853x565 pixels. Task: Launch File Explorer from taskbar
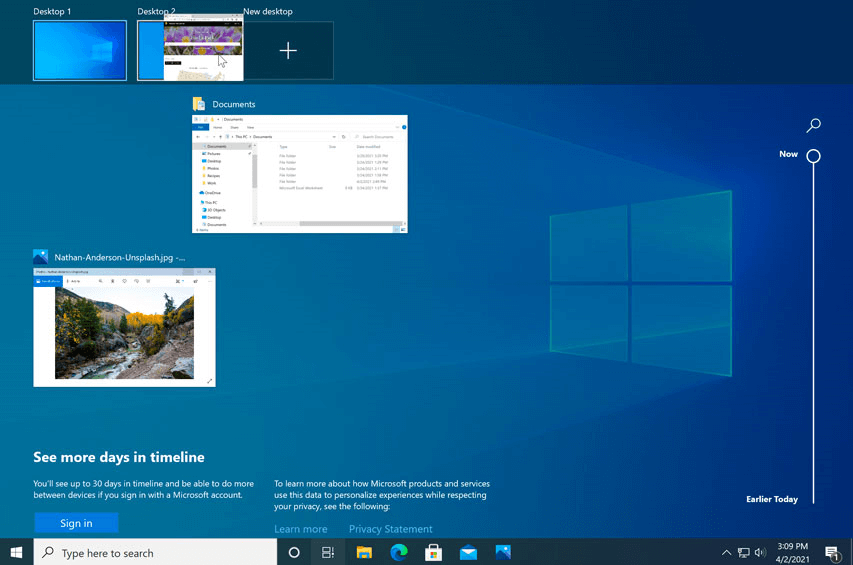point(364,552)
